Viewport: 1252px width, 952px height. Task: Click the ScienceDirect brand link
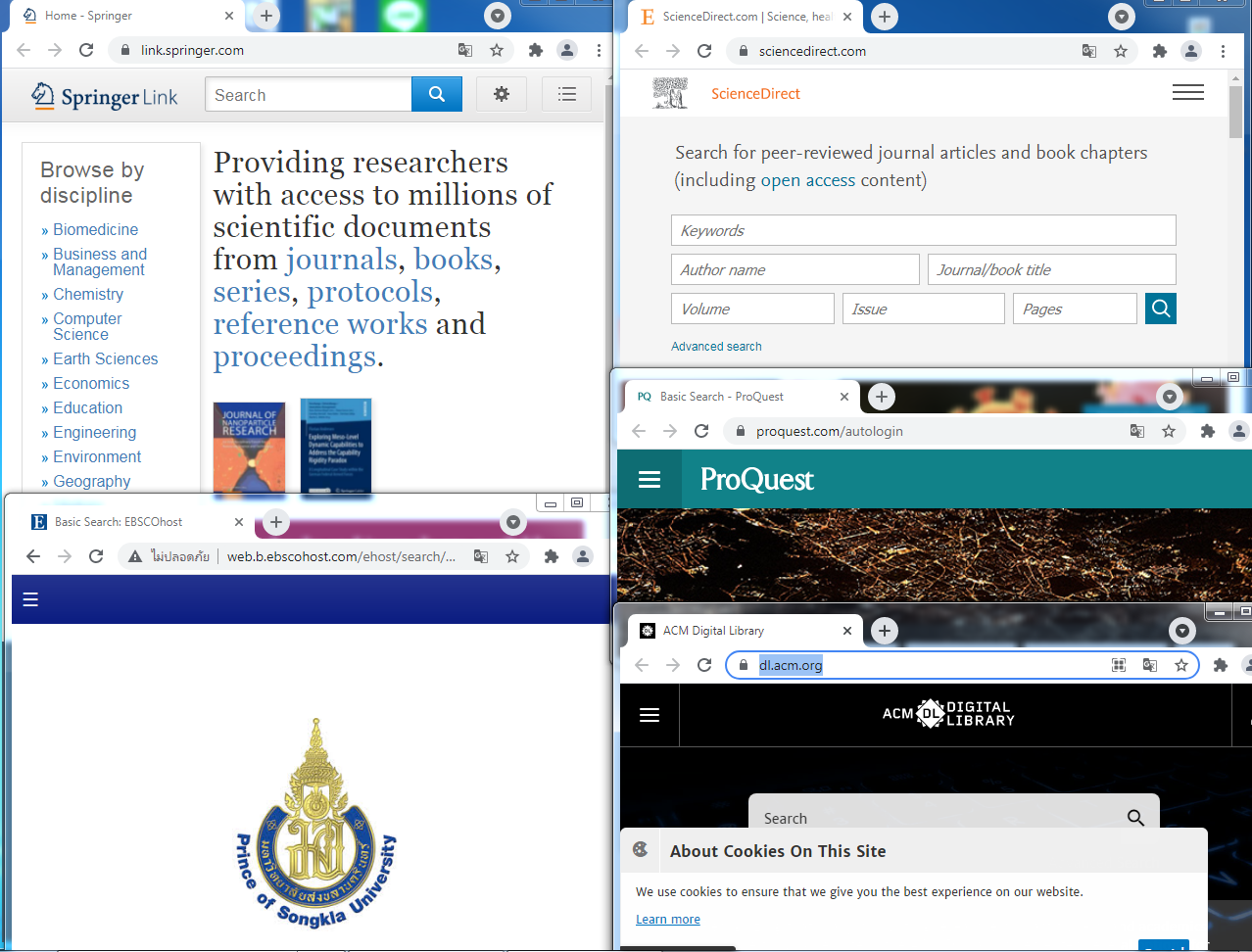point(755,94)
